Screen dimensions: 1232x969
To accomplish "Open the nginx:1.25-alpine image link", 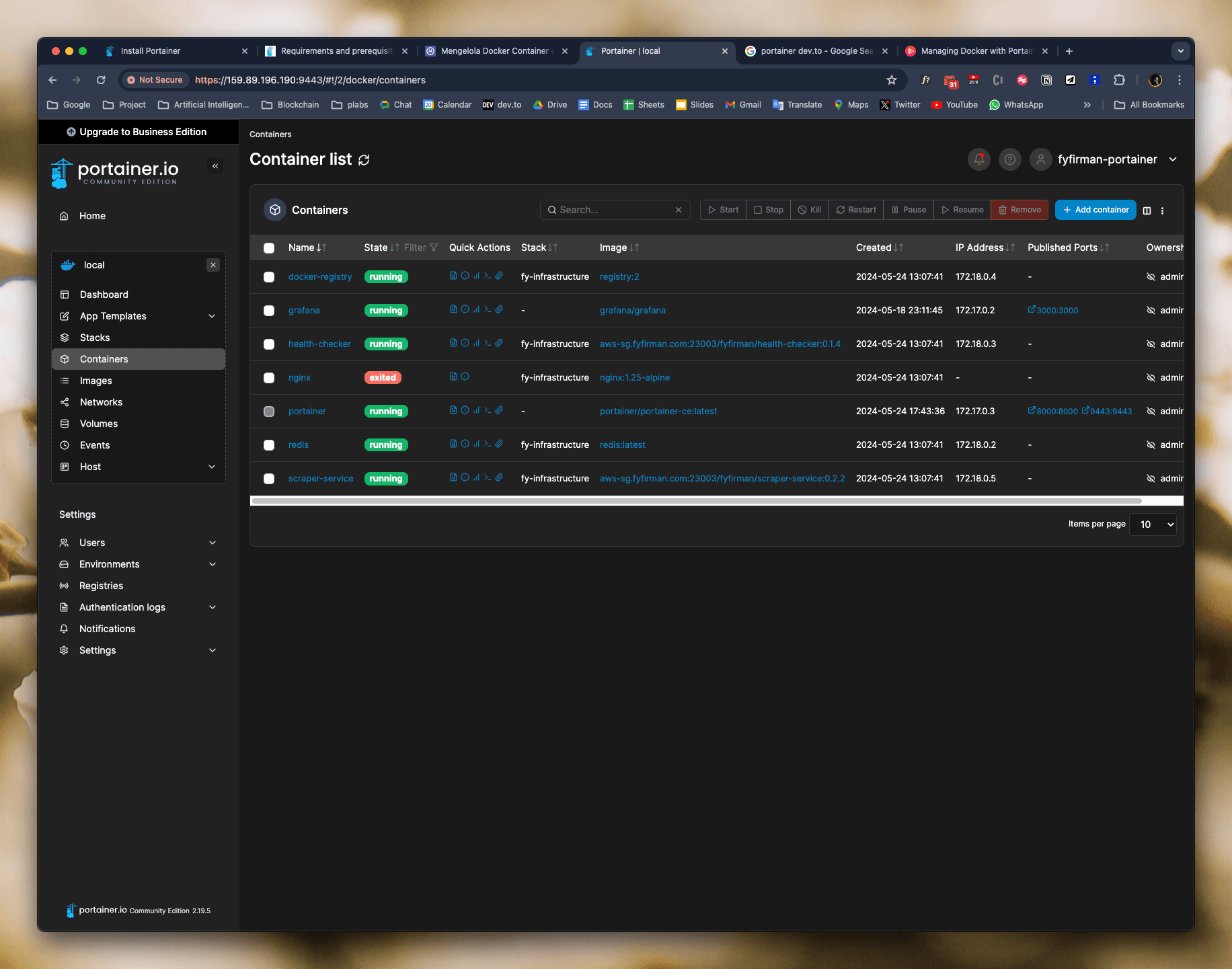I will tap(634, 377).
